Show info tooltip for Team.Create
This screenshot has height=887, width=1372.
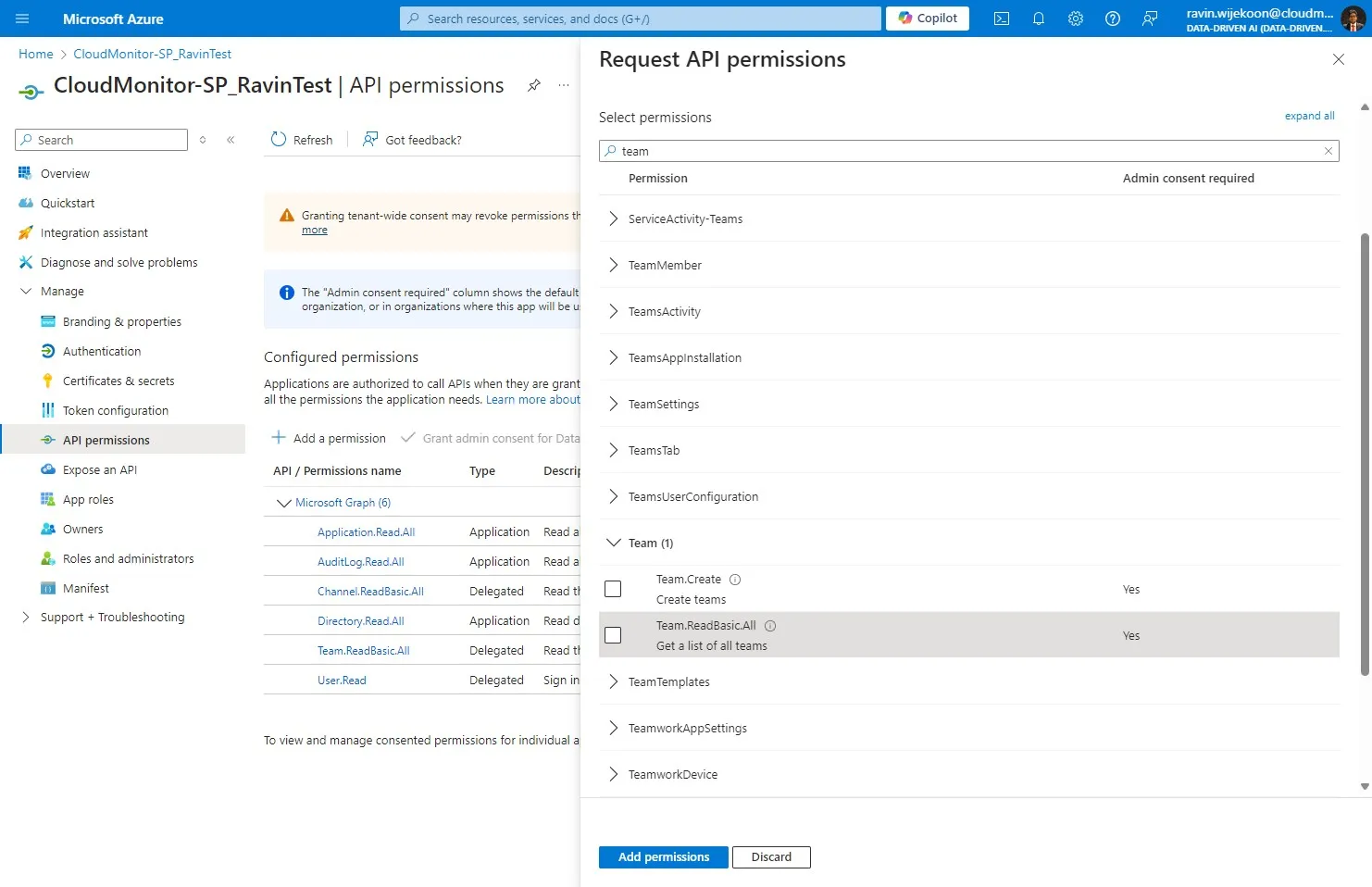click(x=735, y=580)
